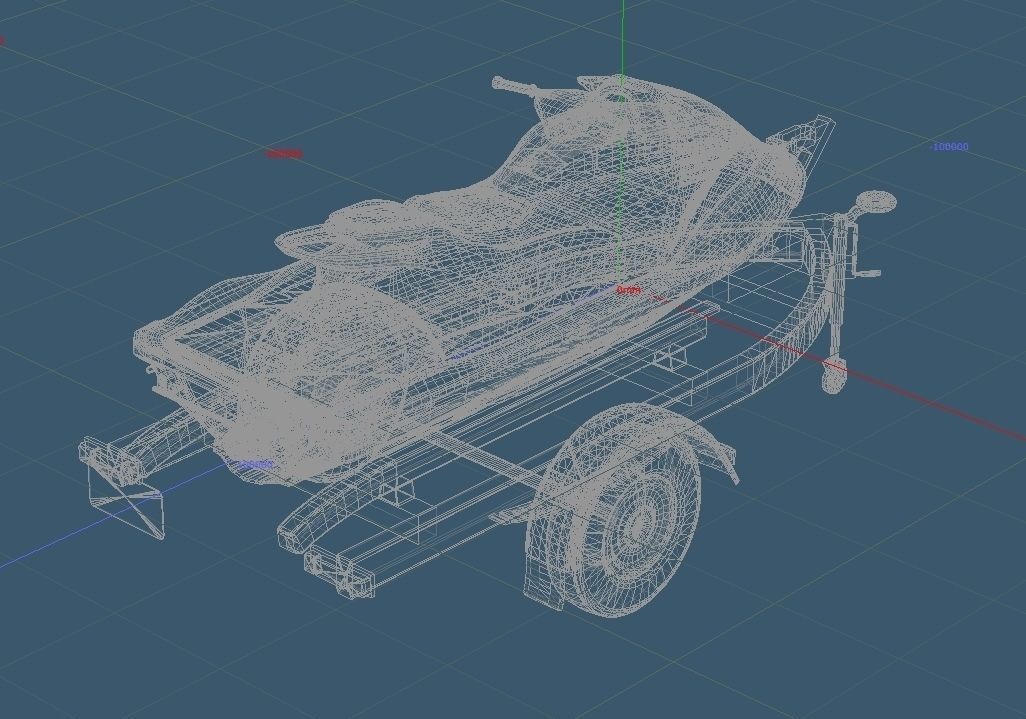Select the trailer jockey wheel mesh
This screenshot has width=1026, height=719.
point(832,376)
